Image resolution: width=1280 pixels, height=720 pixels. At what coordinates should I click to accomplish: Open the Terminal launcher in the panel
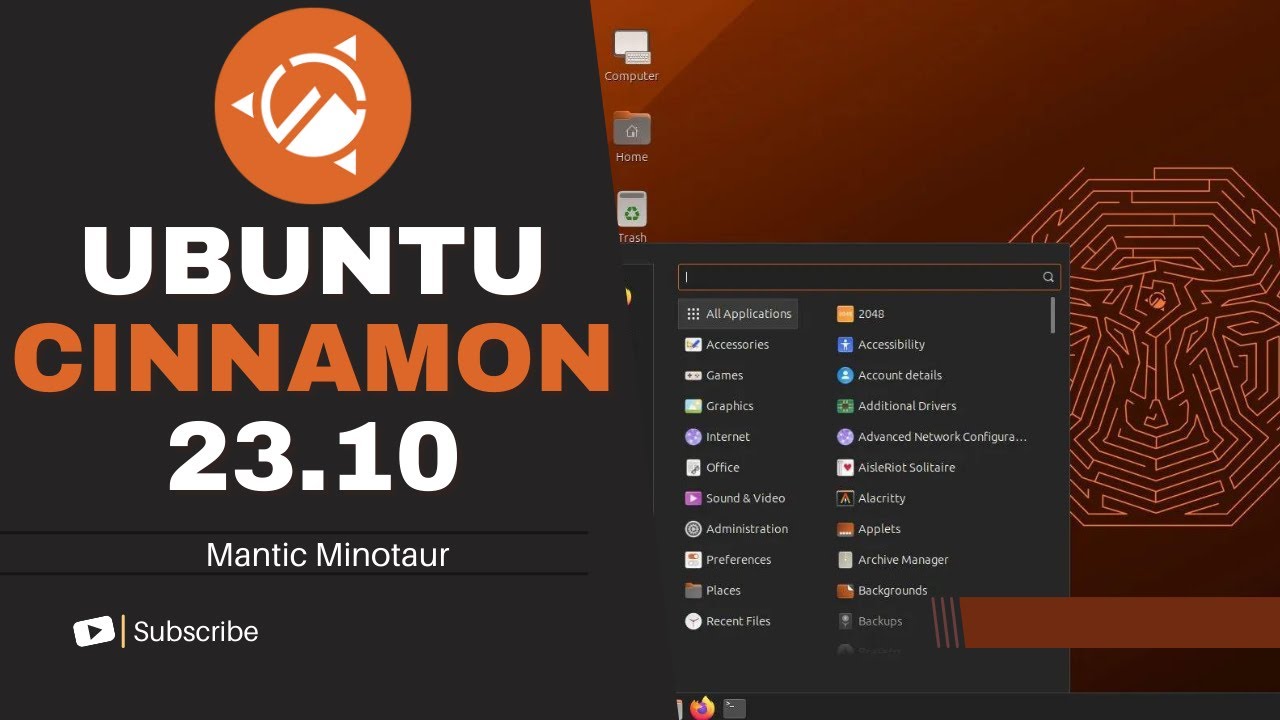735,707
